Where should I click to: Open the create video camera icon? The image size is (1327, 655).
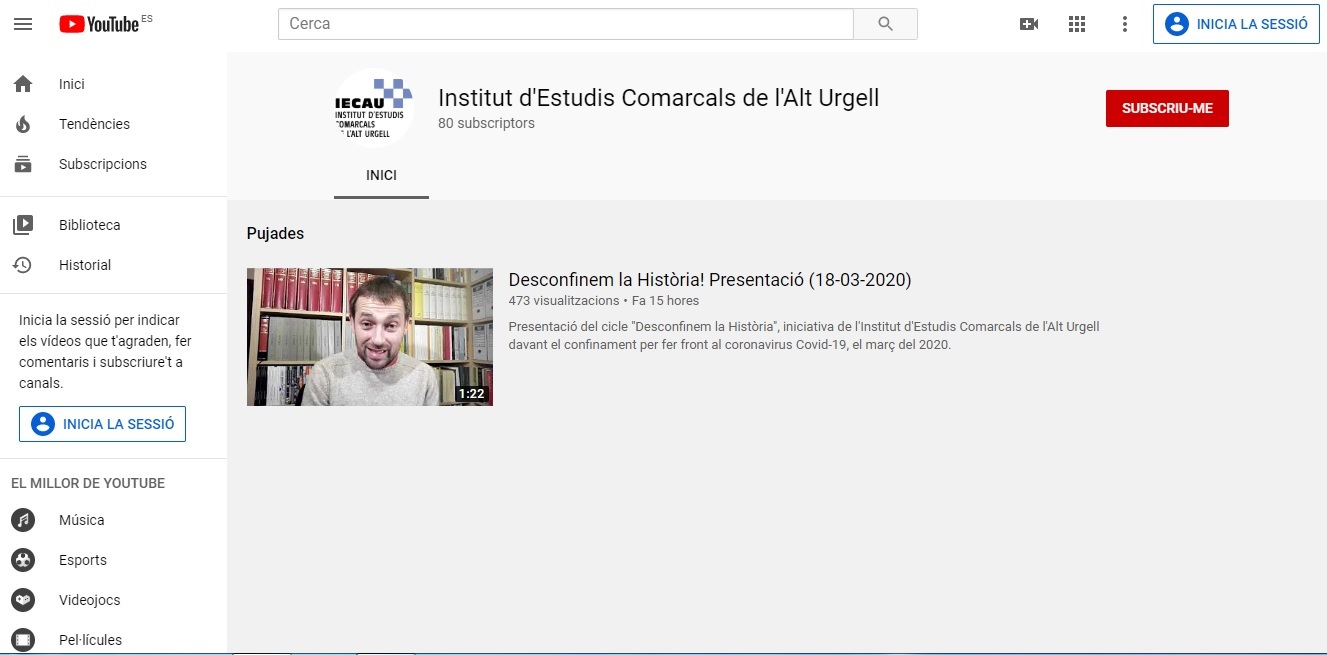click(x=1028, y=24)
